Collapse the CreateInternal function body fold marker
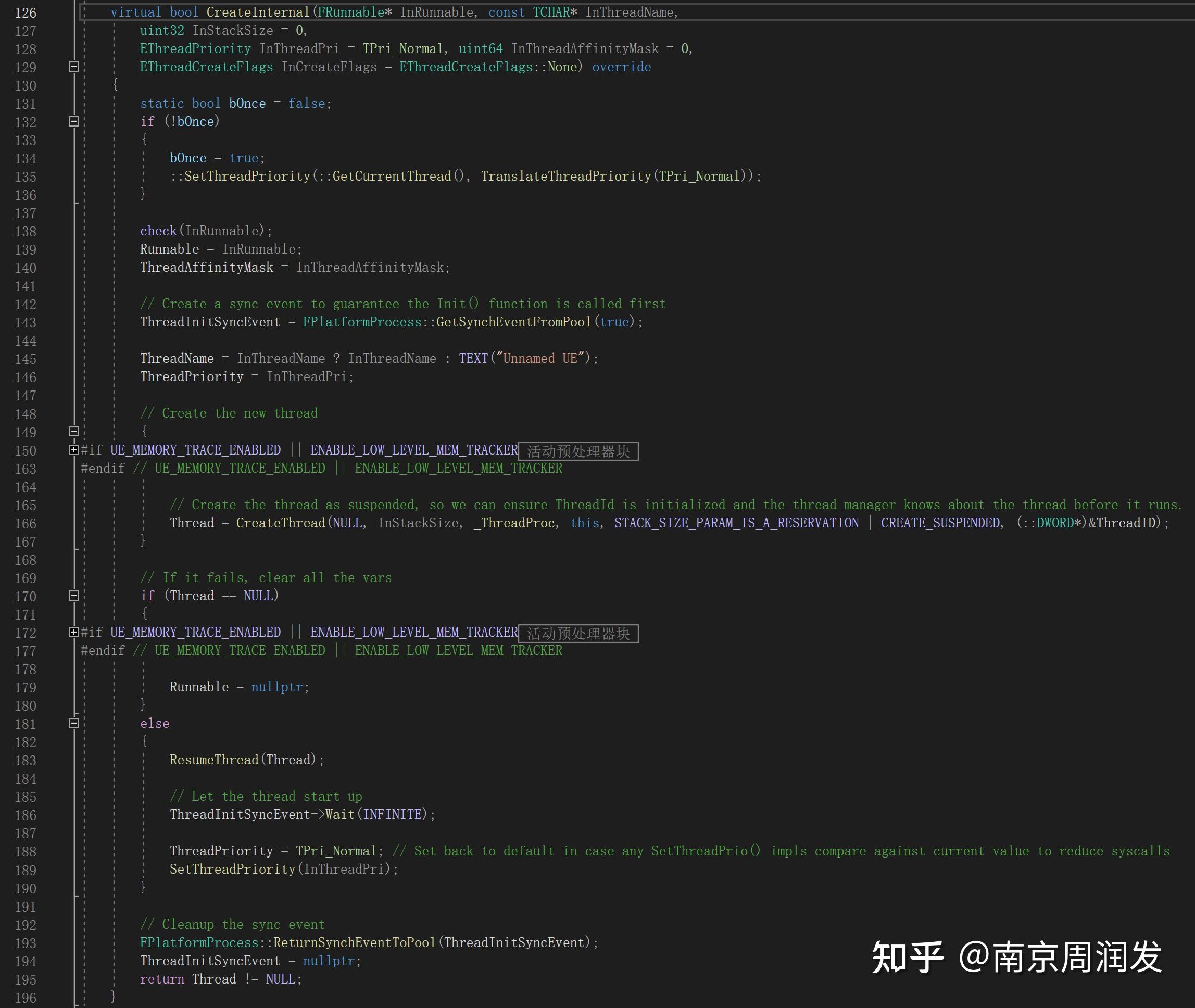Viewport: 1195px width, 1008px height. [x=73, y=67]
